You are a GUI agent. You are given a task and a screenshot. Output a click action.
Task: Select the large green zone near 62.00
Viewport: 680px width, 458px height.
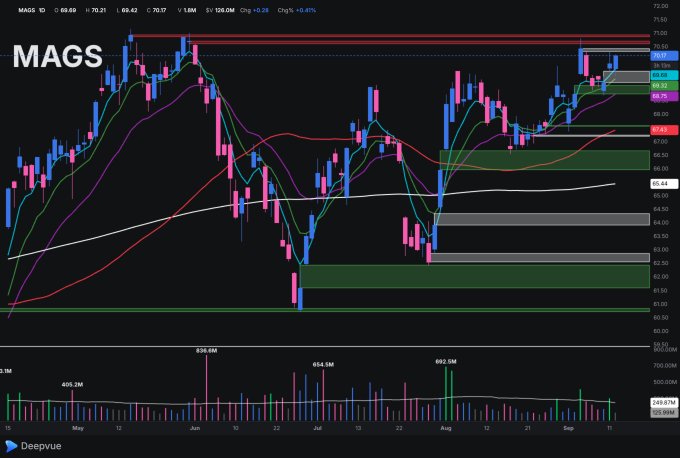click(474, 276)
